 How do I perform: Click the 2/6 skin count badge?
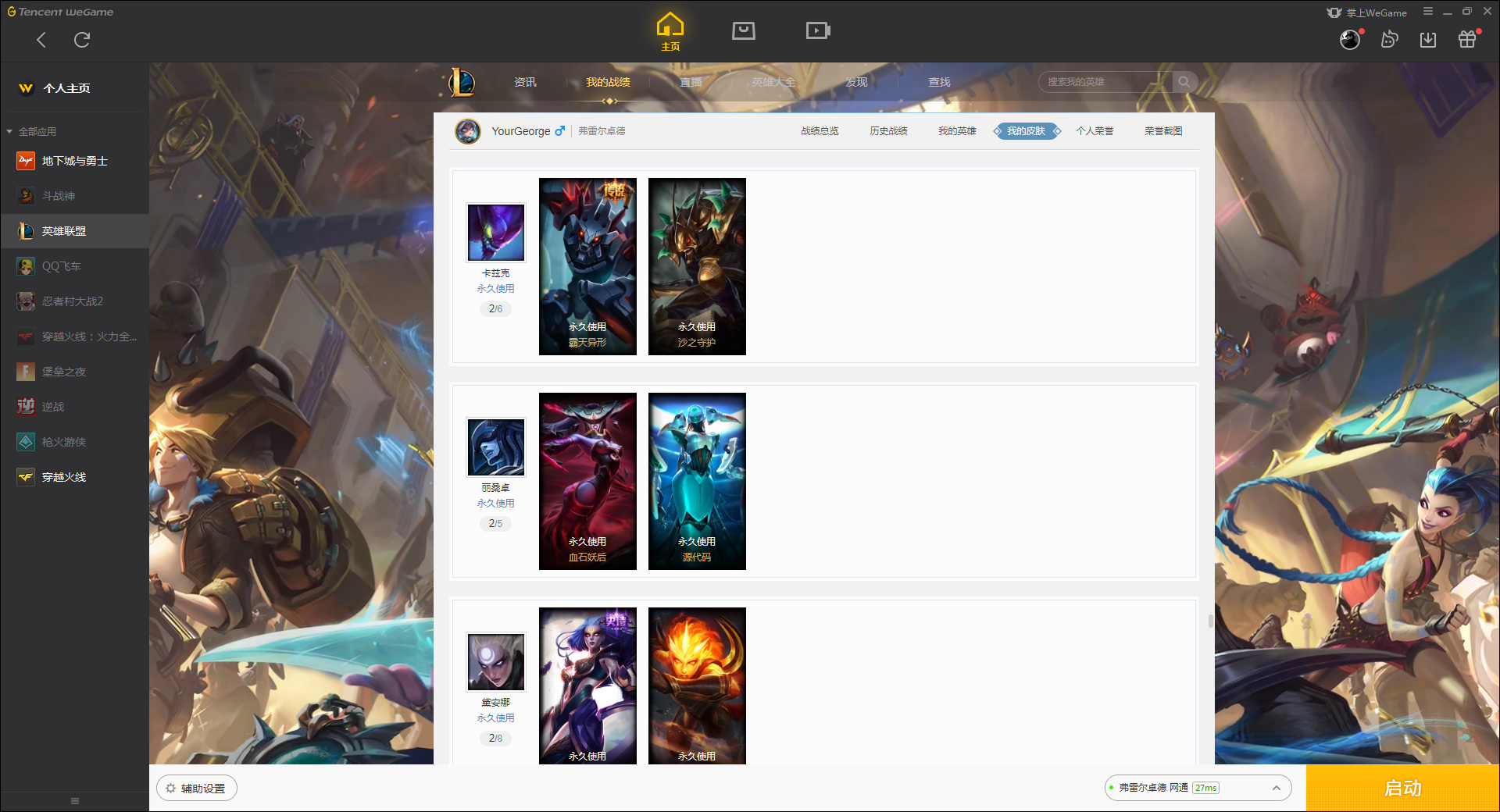(x=496, y=309)
